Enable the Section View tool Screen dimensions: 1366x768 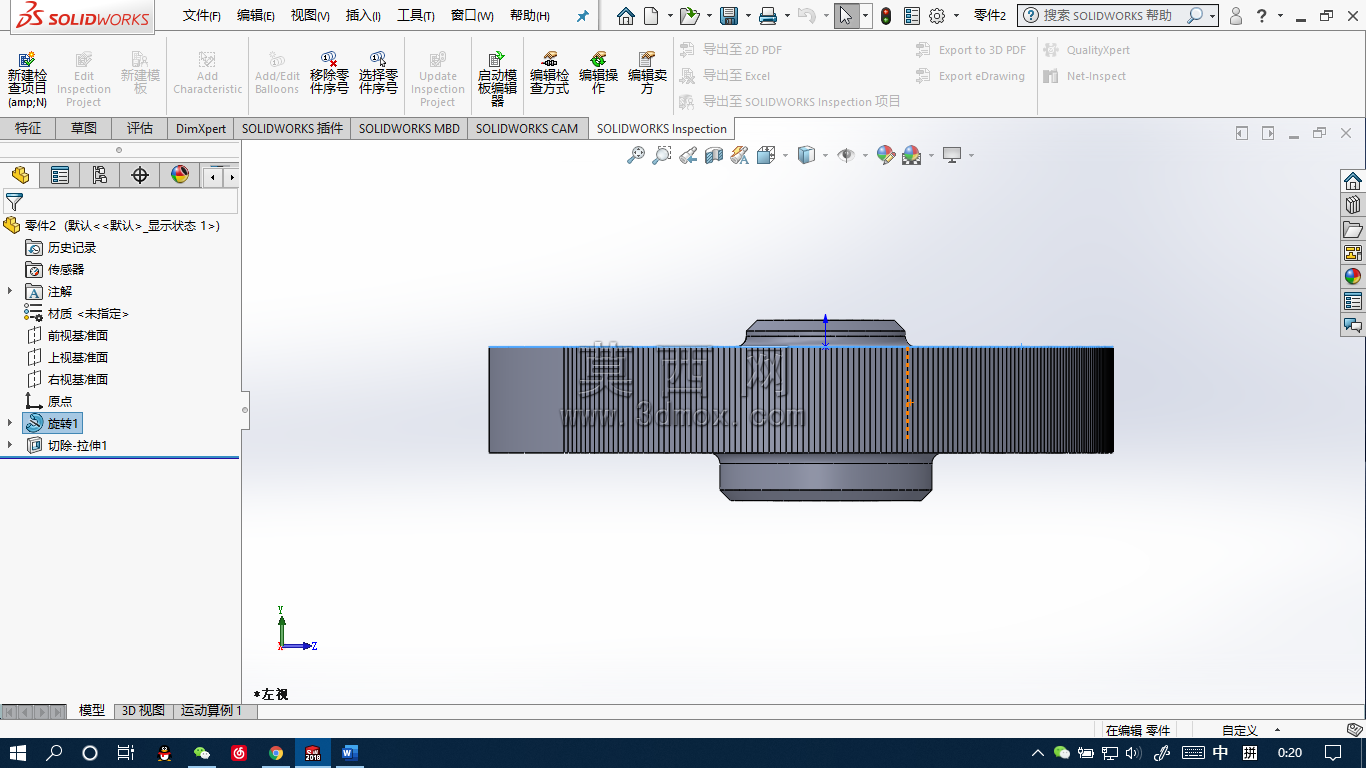point(713,155)
